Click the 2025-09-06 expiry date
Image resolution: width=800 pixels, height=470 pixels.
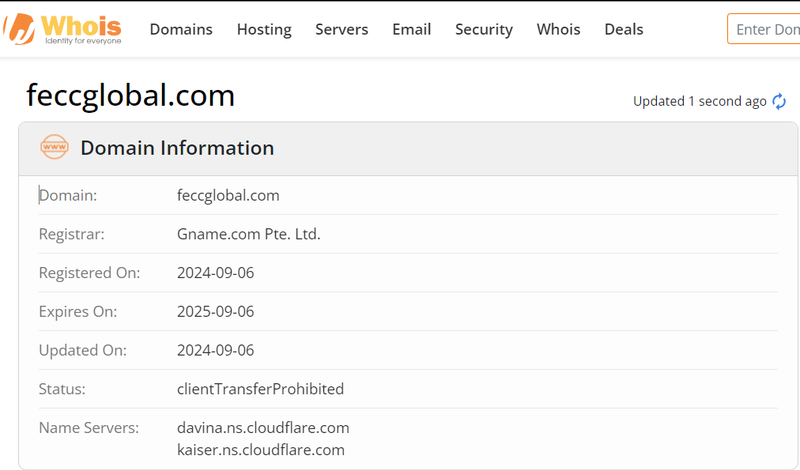[215, 311]
